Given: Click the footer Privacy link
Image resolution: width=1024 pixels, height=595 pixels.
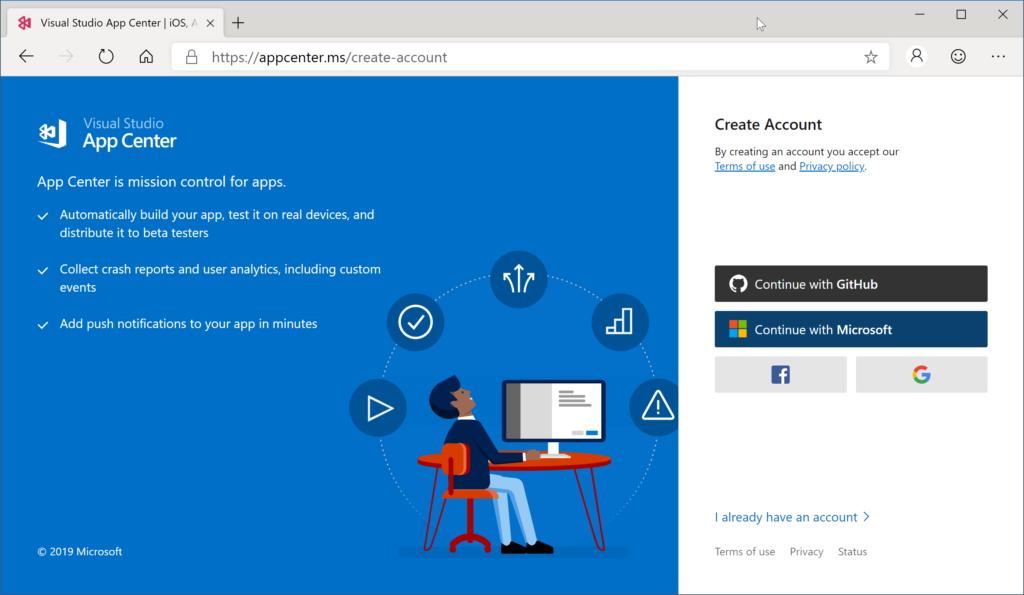Looking at the screenshot, I should pyautogui.click(x=806, y=552).
